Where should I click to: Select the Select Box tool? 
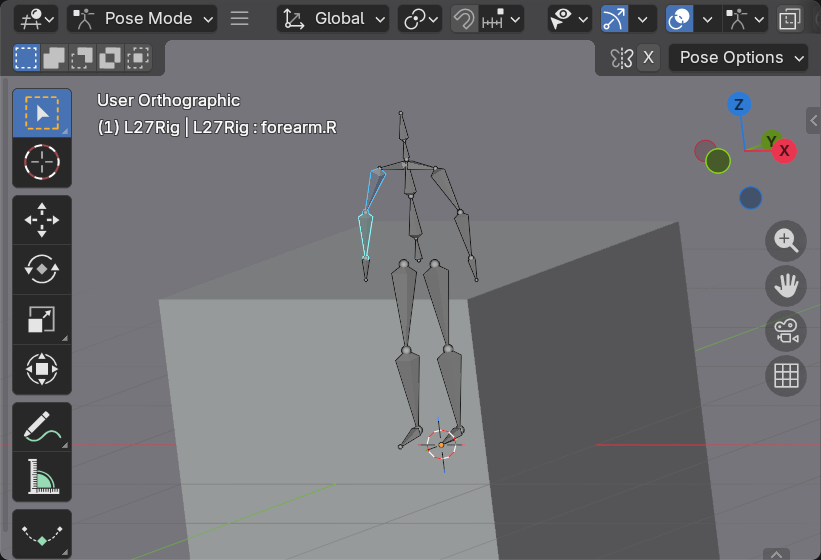[x=42, y=113]
